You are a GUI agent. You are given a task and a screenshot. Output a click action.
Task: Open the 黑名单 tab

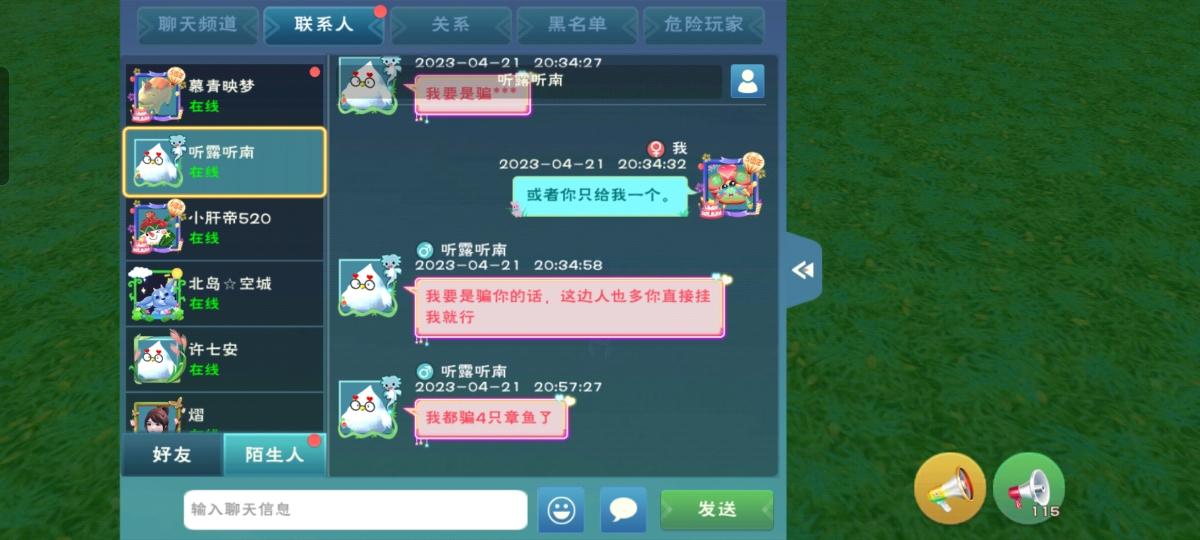tap(577, 25)
